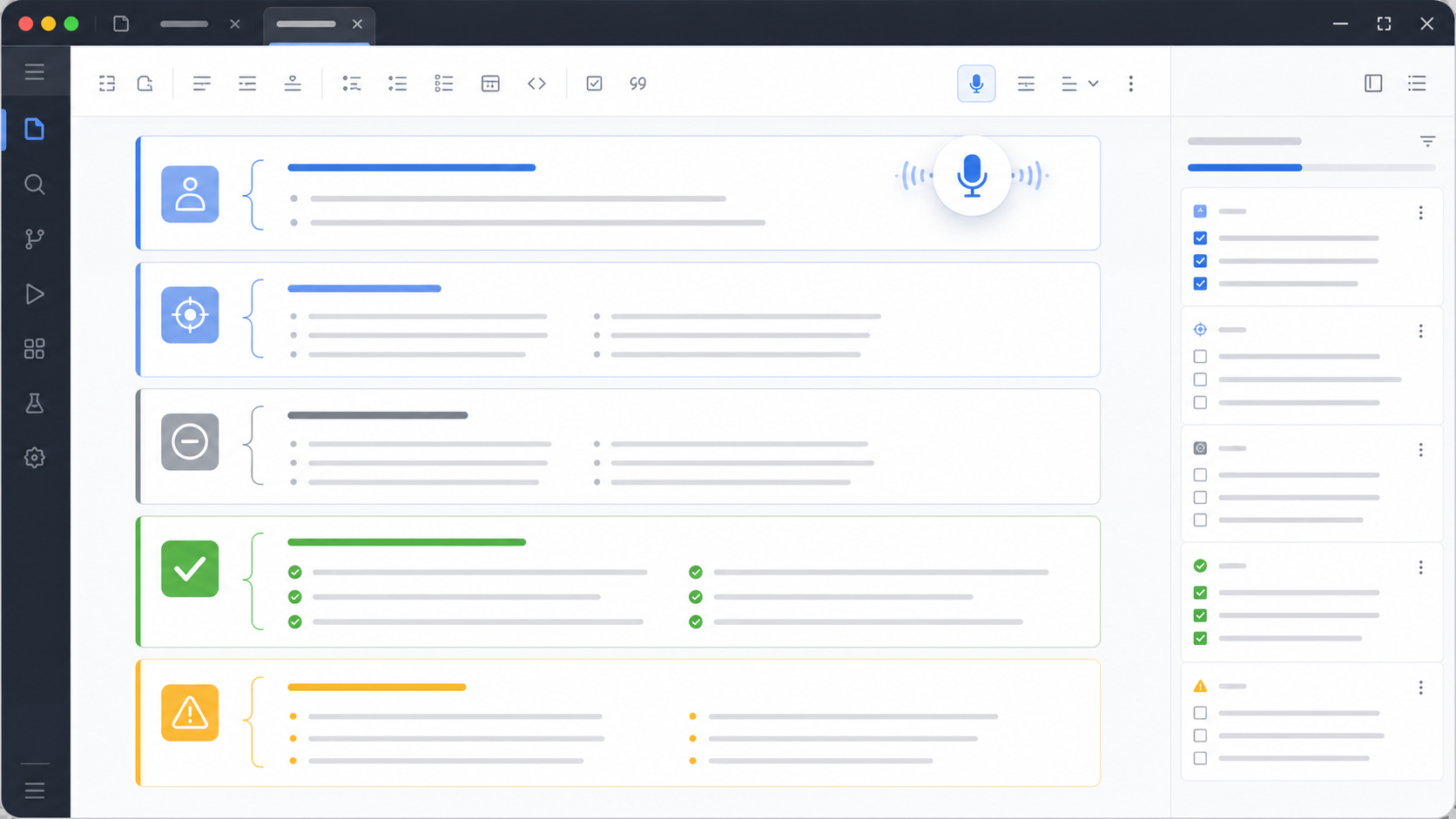Apply center text alignment from toolbar

click(x=247, y=84)
